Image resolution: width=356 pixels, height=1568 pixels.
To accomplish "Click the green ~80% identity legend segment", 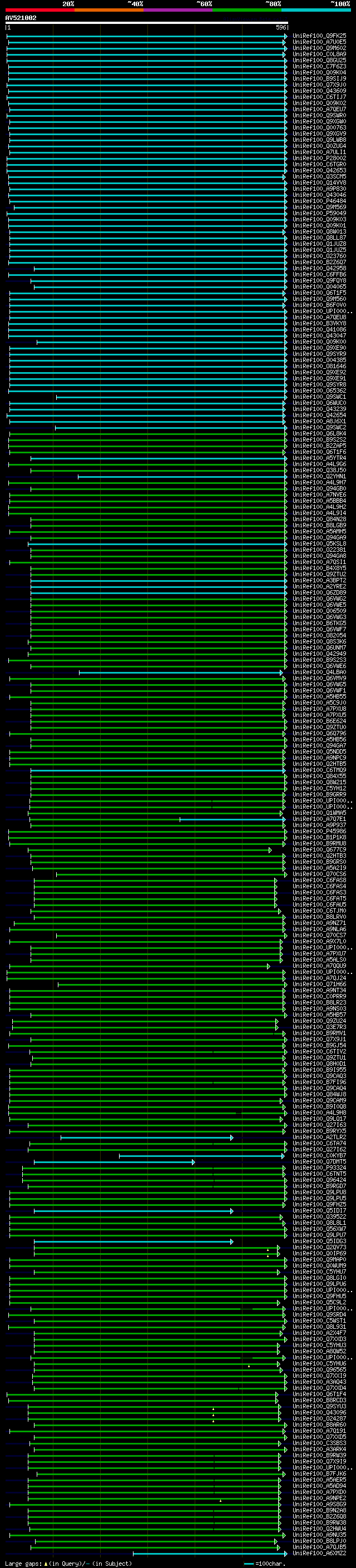I will (247, 10).
